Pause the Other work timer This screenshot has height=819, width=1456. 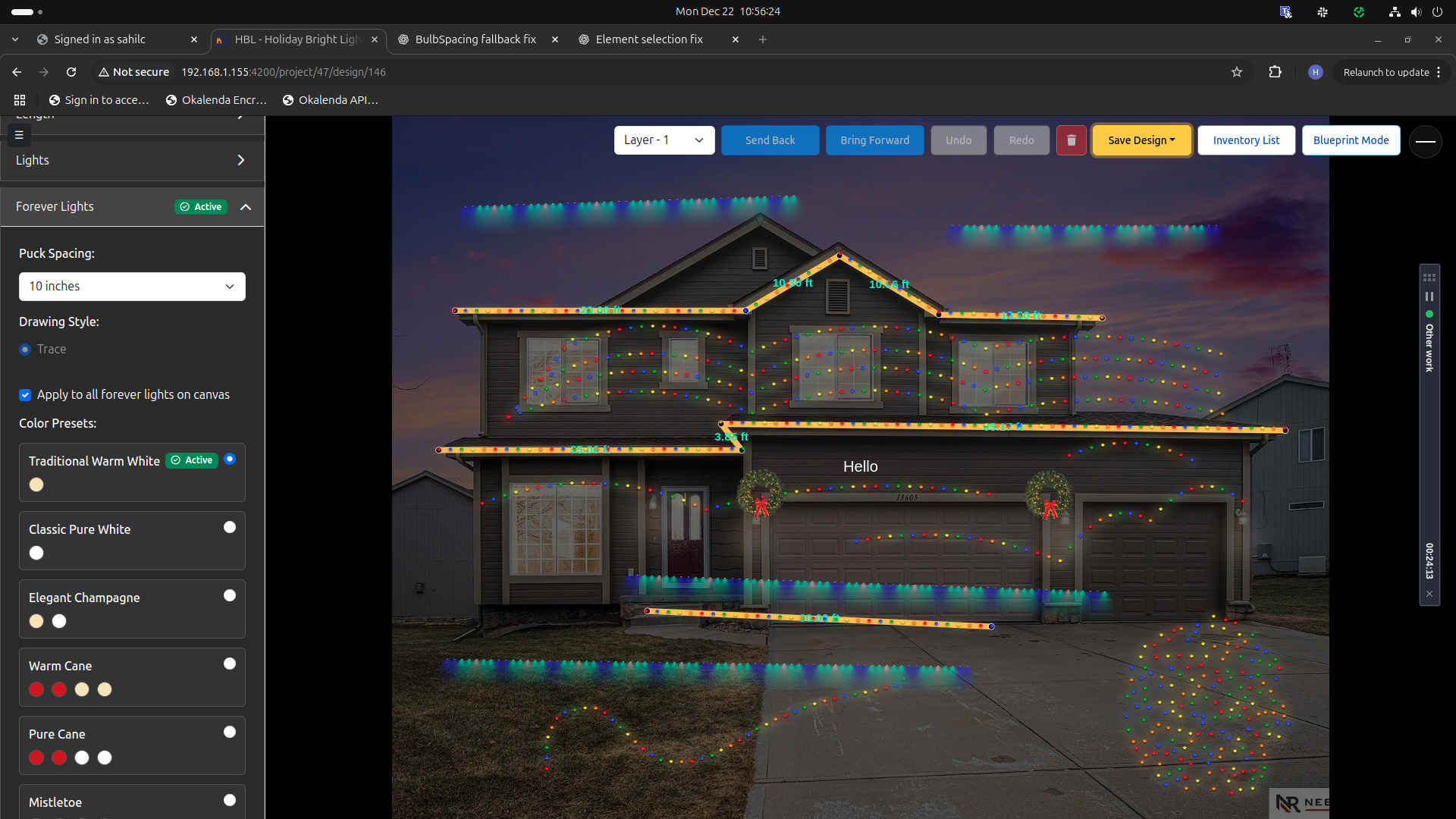(x=1429, y=297)
